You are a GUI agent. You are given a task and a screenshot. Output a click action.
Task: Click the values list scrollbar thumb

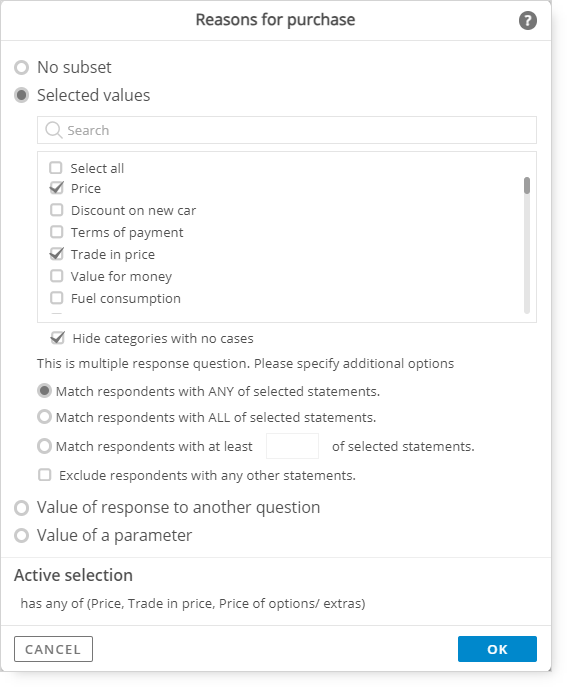(527, 185)
